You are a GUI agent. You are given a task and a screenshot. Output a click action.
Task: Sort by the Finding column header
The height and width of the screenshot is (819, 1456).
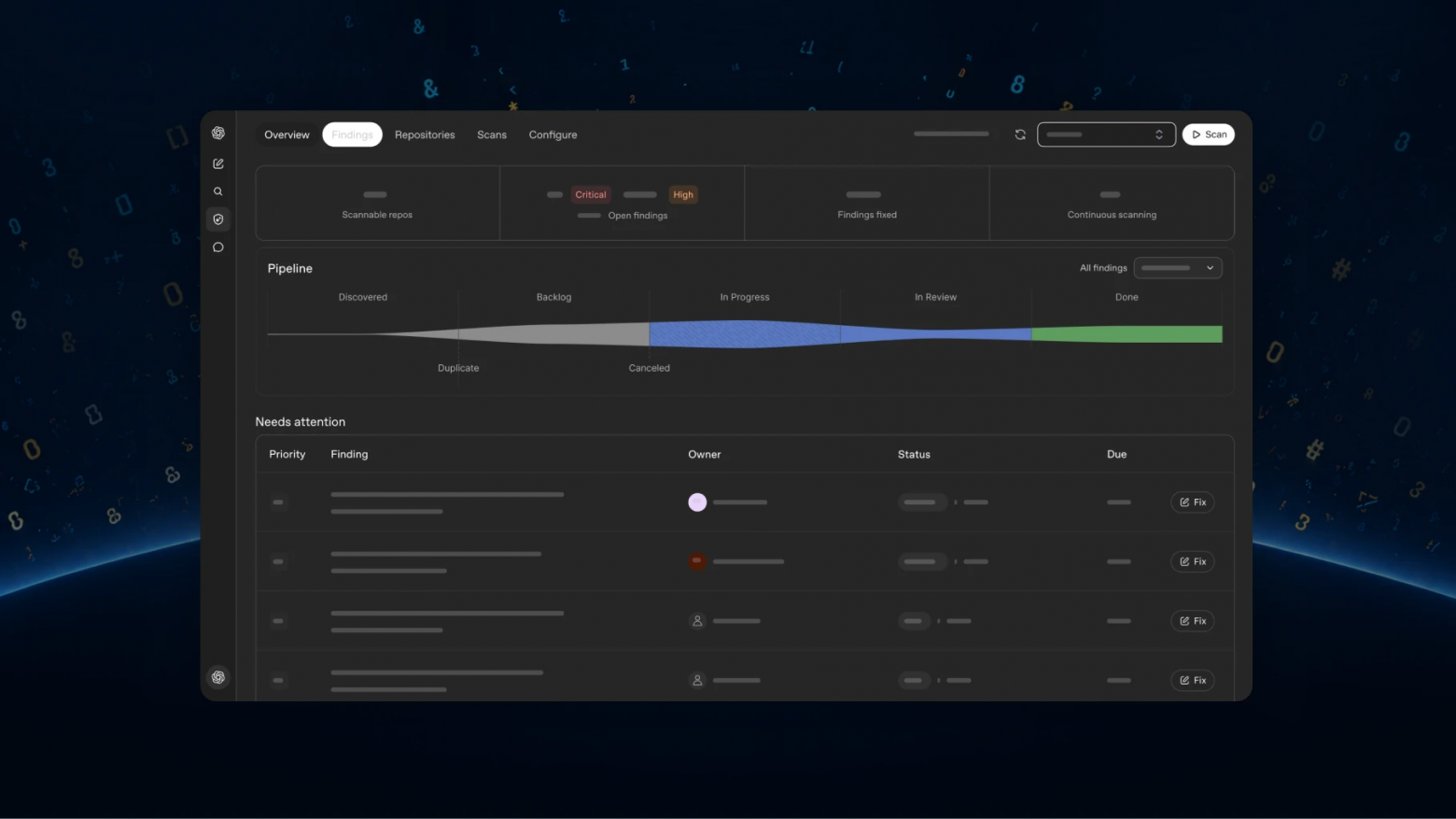pyautogui.click(x=349, y=454)
